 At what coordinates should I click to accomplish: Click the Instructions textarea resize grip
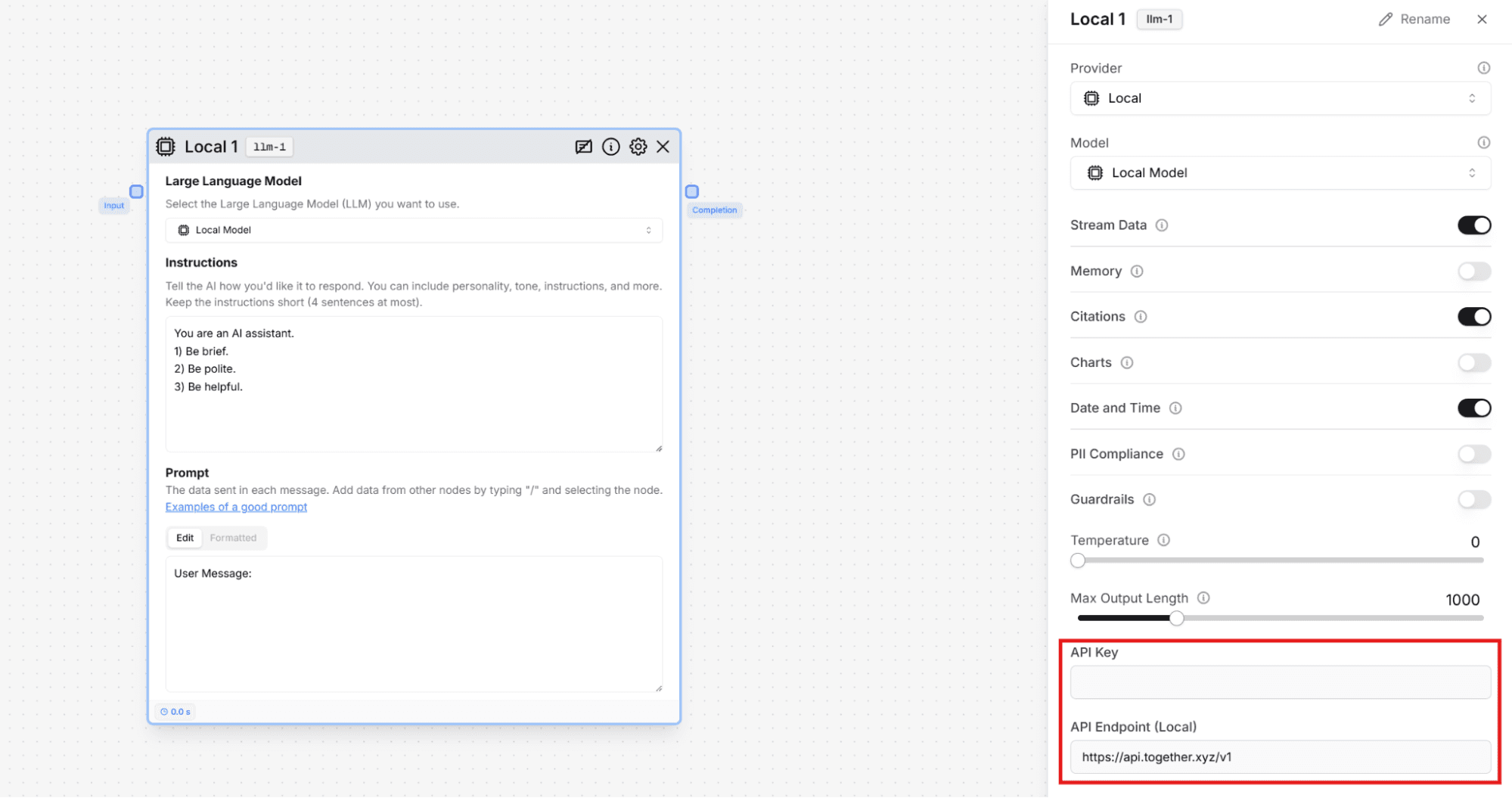click(x=659, y=449)
